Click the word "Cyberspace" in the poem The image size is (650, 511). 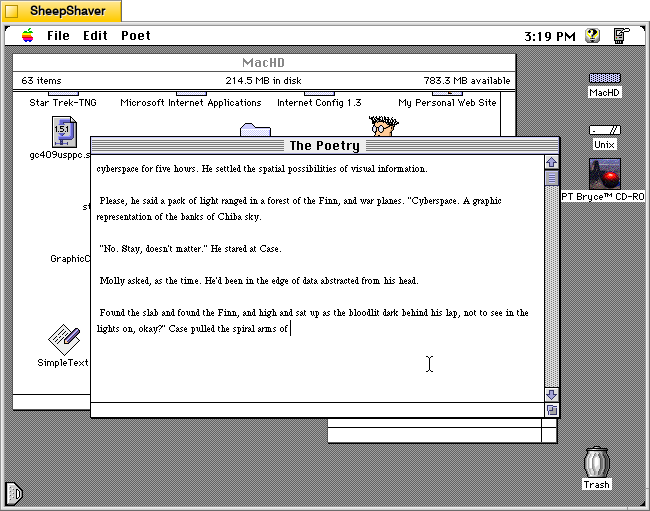[433, 201]
